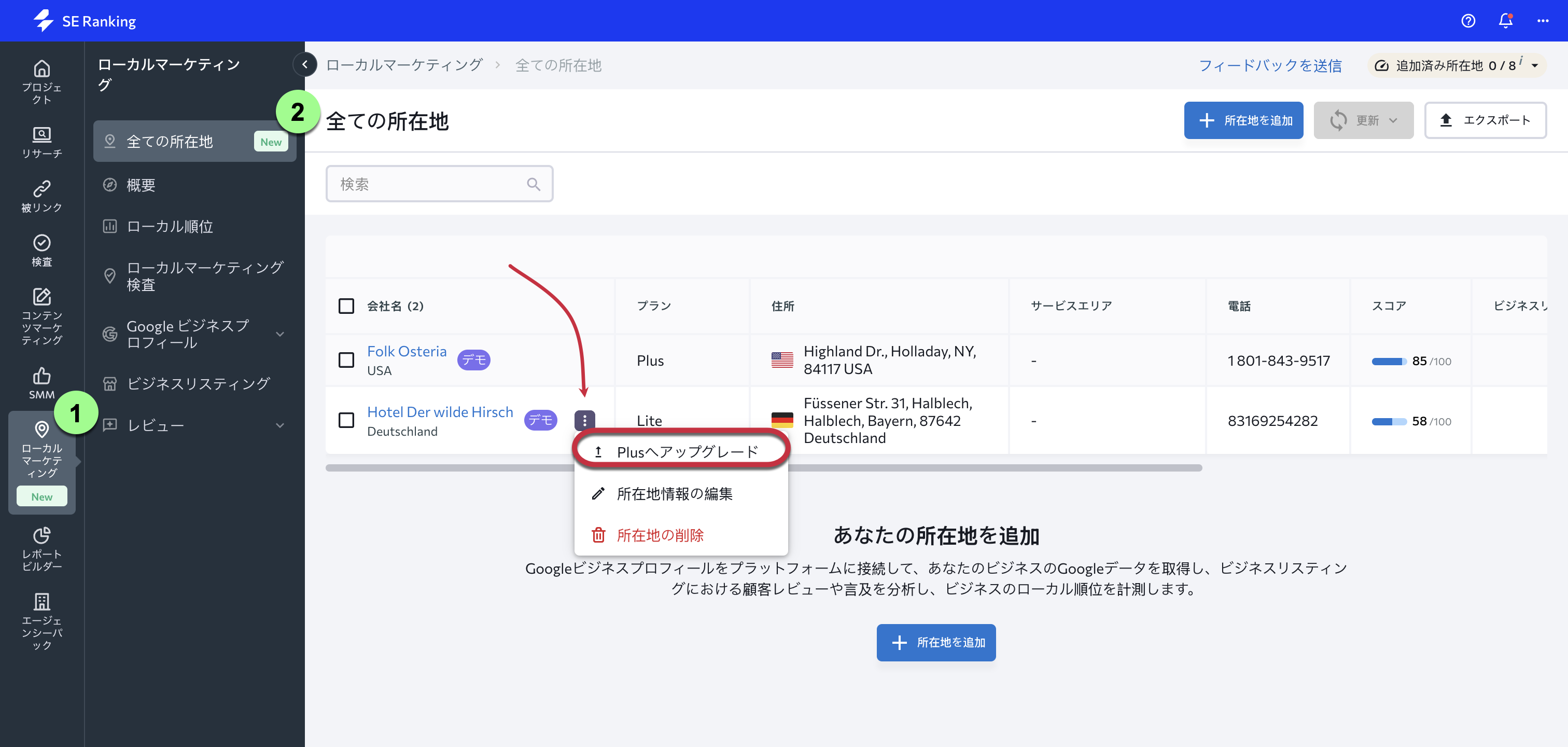1568x747 pixels.
Task: Open the three-dot more menu in header
Action: (1543, 21)
